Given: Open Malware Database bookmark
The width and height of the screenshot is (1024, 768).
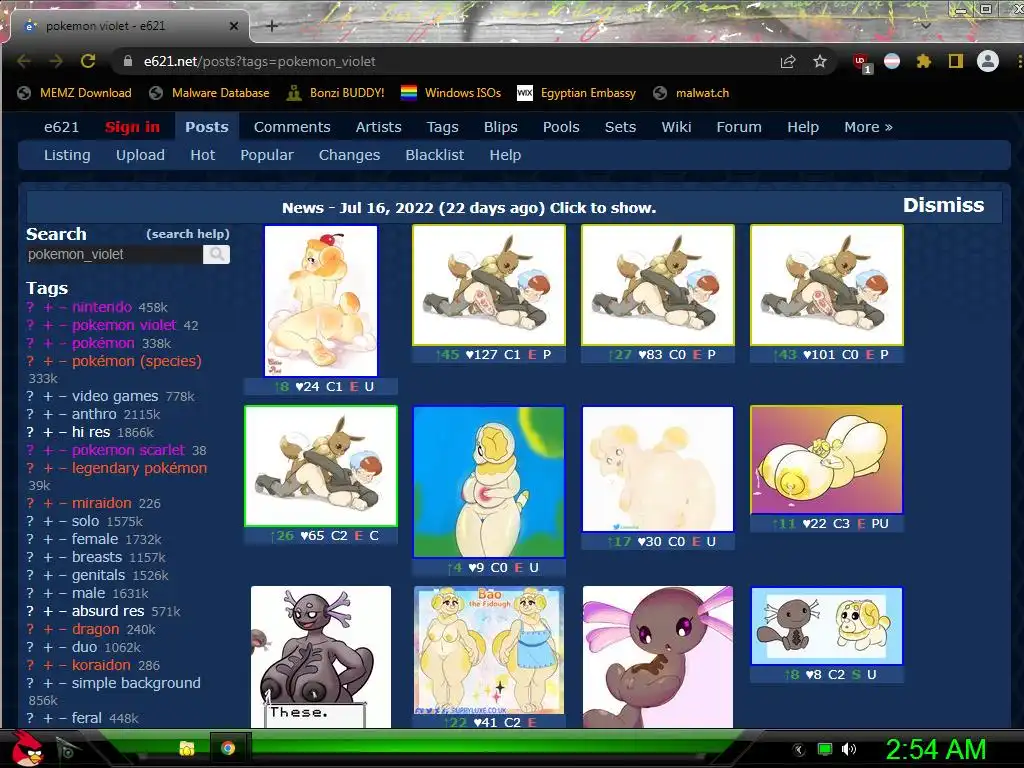Looking at the screenshot, I should pyautogui.click(x=209, y=93).
